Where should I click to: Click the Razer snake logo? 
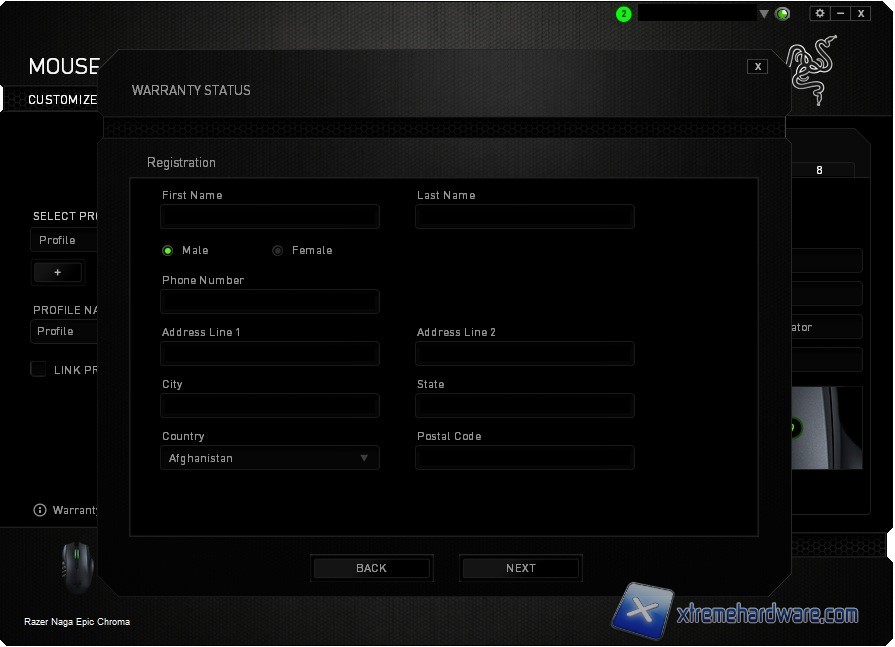point(812,69)
